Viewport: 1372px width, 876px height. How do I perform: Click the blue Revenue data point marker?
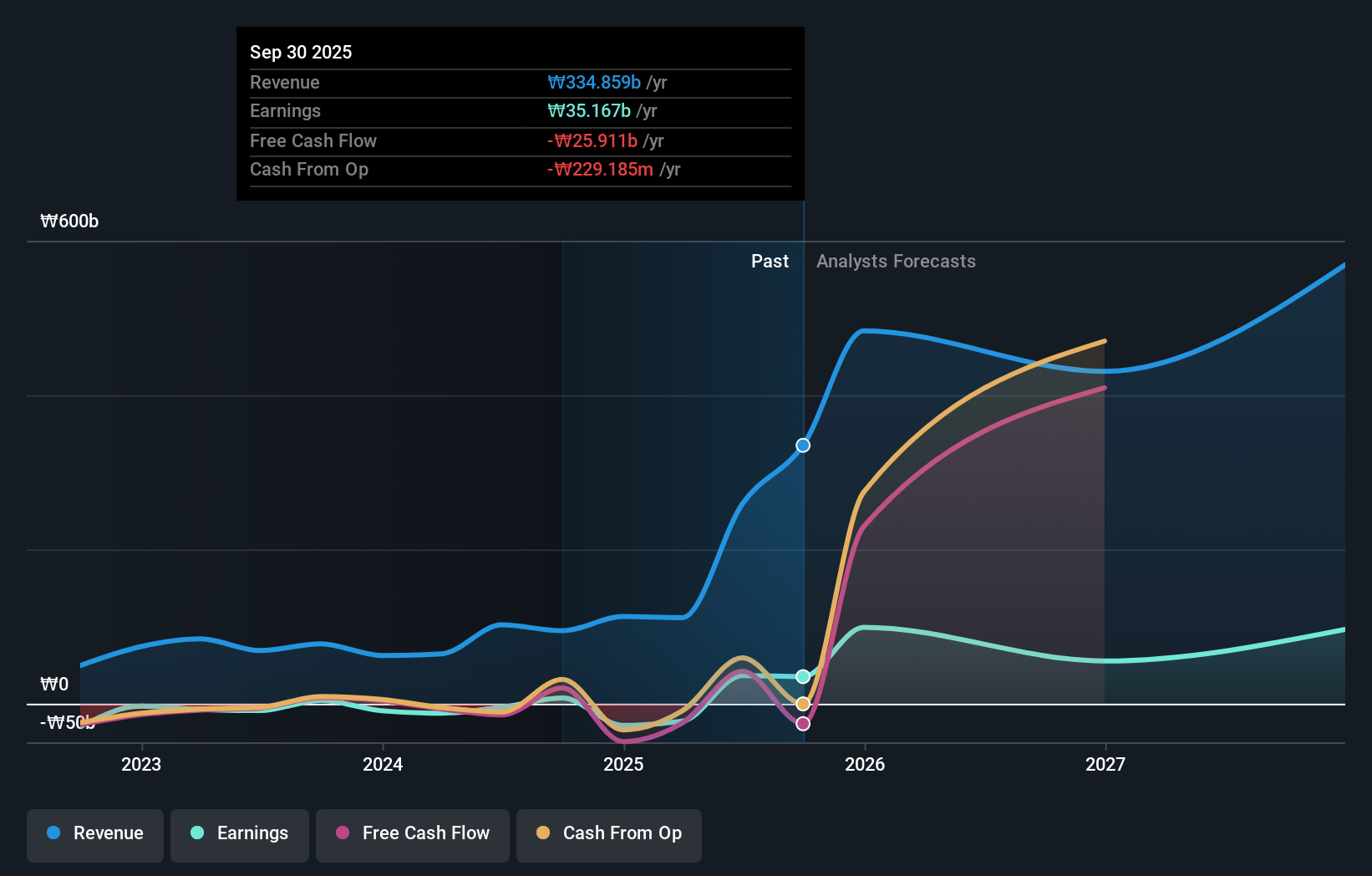803,446
